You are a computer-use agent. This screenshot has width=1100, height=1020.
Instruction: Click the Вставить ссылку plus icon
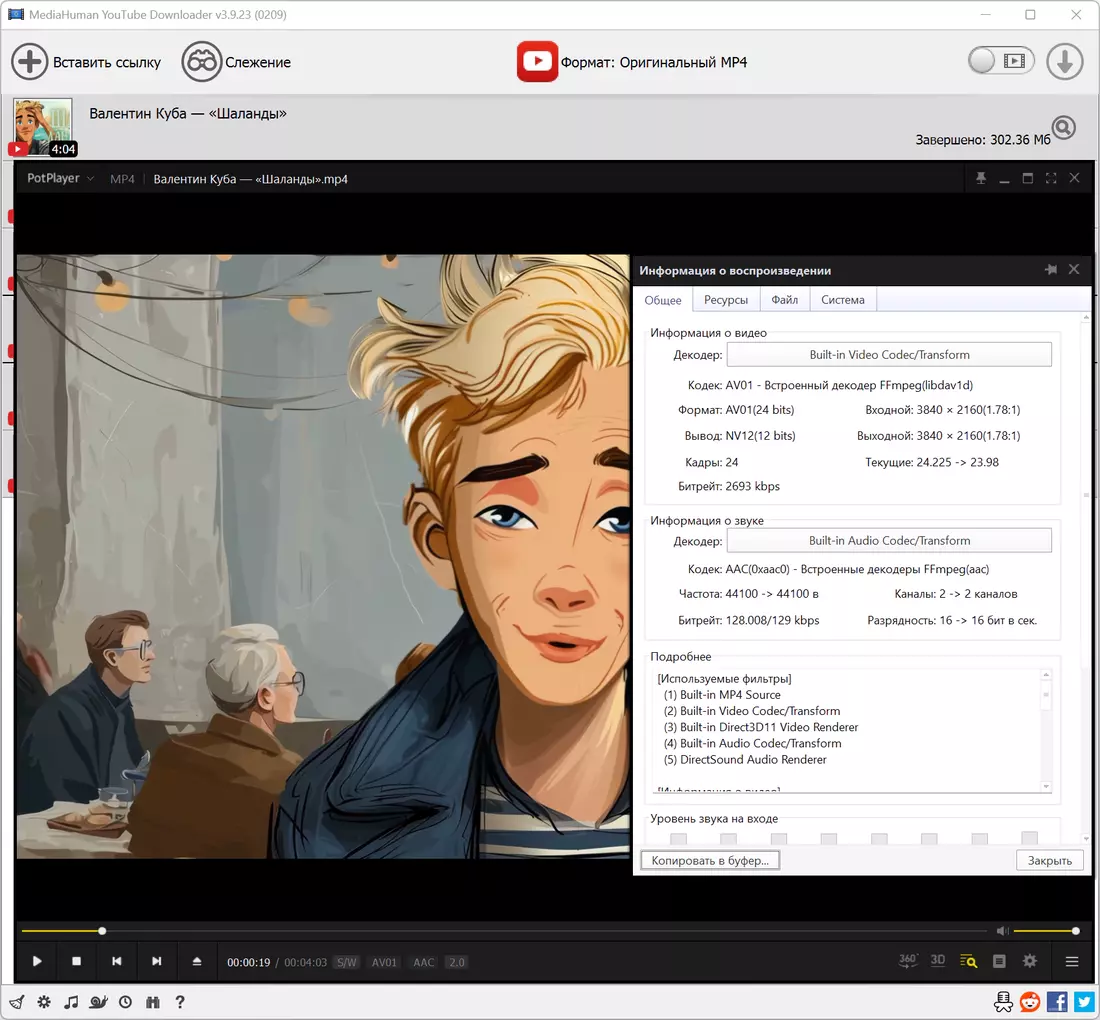[29, 62]
